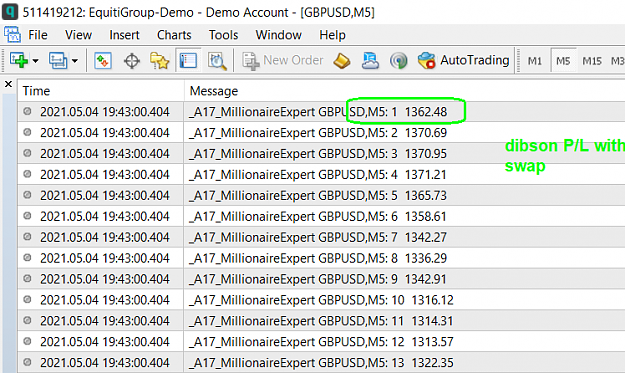Select log row with value 1370.95
625x373 pixels.
pos(321,154)
